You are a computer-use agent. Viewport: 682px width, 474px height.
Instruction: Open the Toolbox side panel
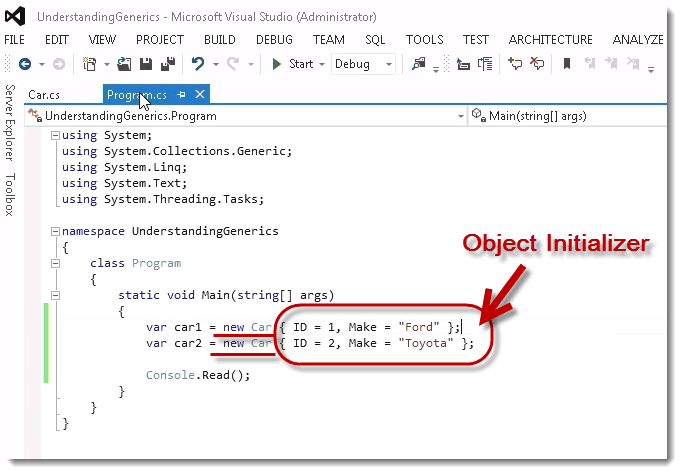pos(10,194)
